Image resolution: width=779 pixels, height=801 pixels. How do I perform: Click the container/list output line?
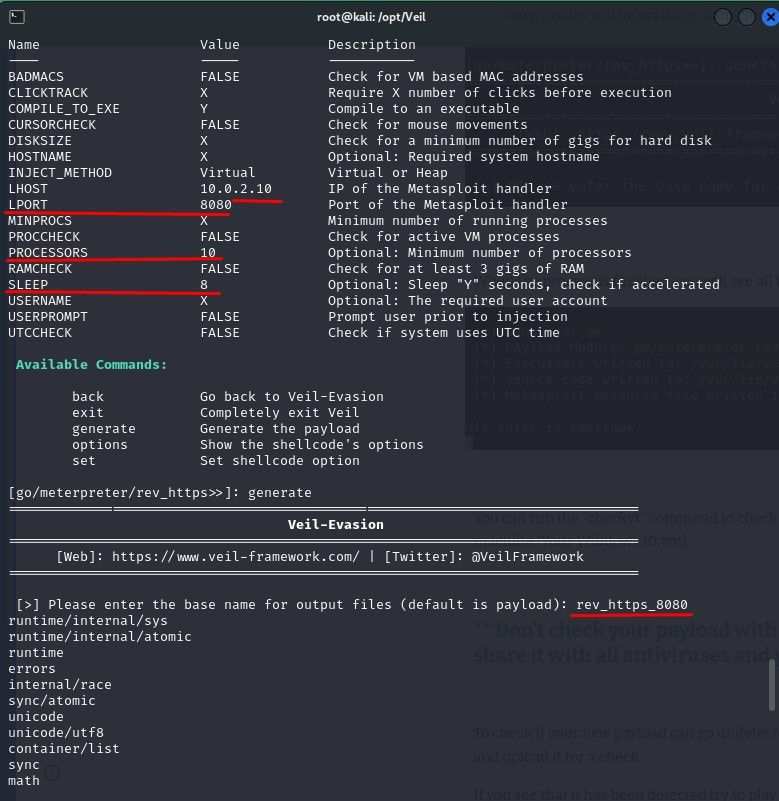click(x=64, y=749)
